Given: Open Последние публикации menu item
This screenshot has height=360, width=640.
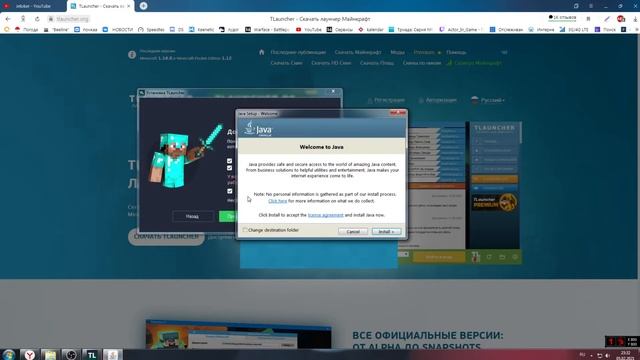Looking at the screenshot, I should 298,52.
